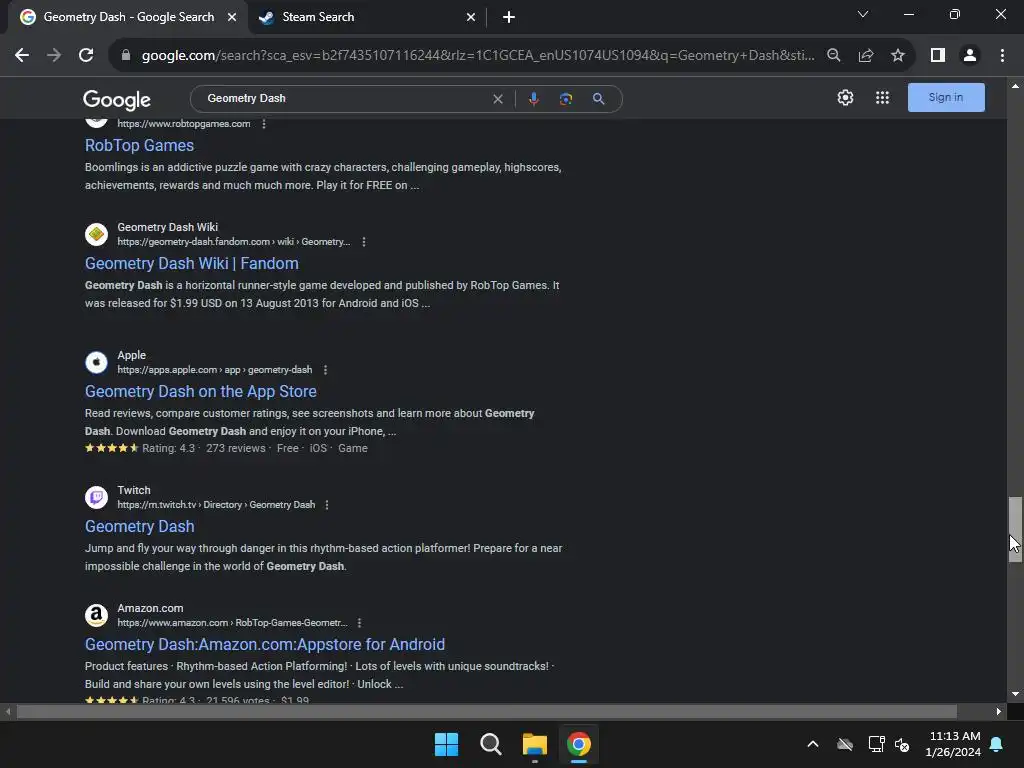Click horizontal scrollbar thumb
Image resolution: width=1024 pixels, height=768 pixels.
[x=487, y=712]
